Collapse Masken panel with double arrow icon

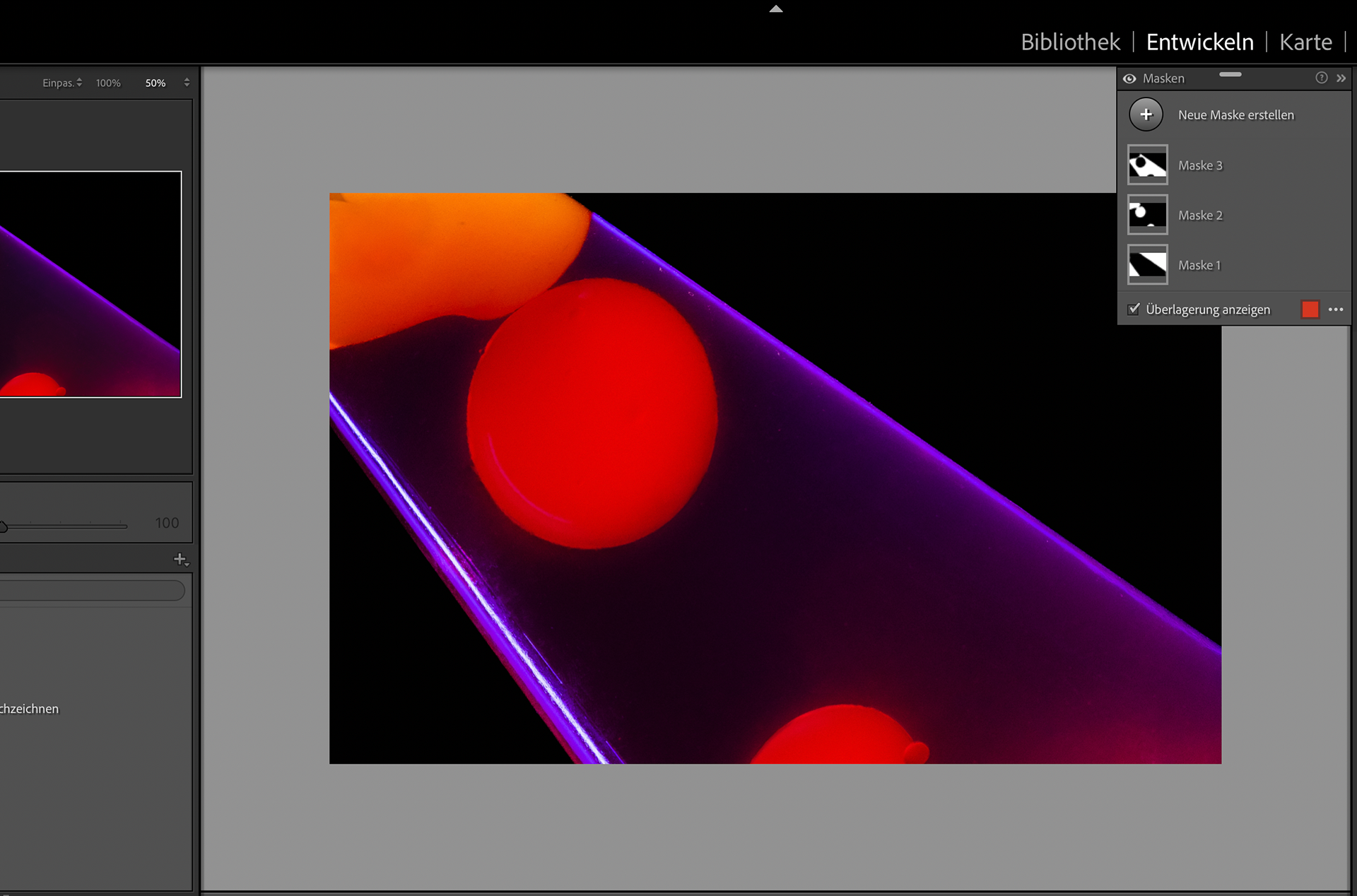pos(1341,78)
